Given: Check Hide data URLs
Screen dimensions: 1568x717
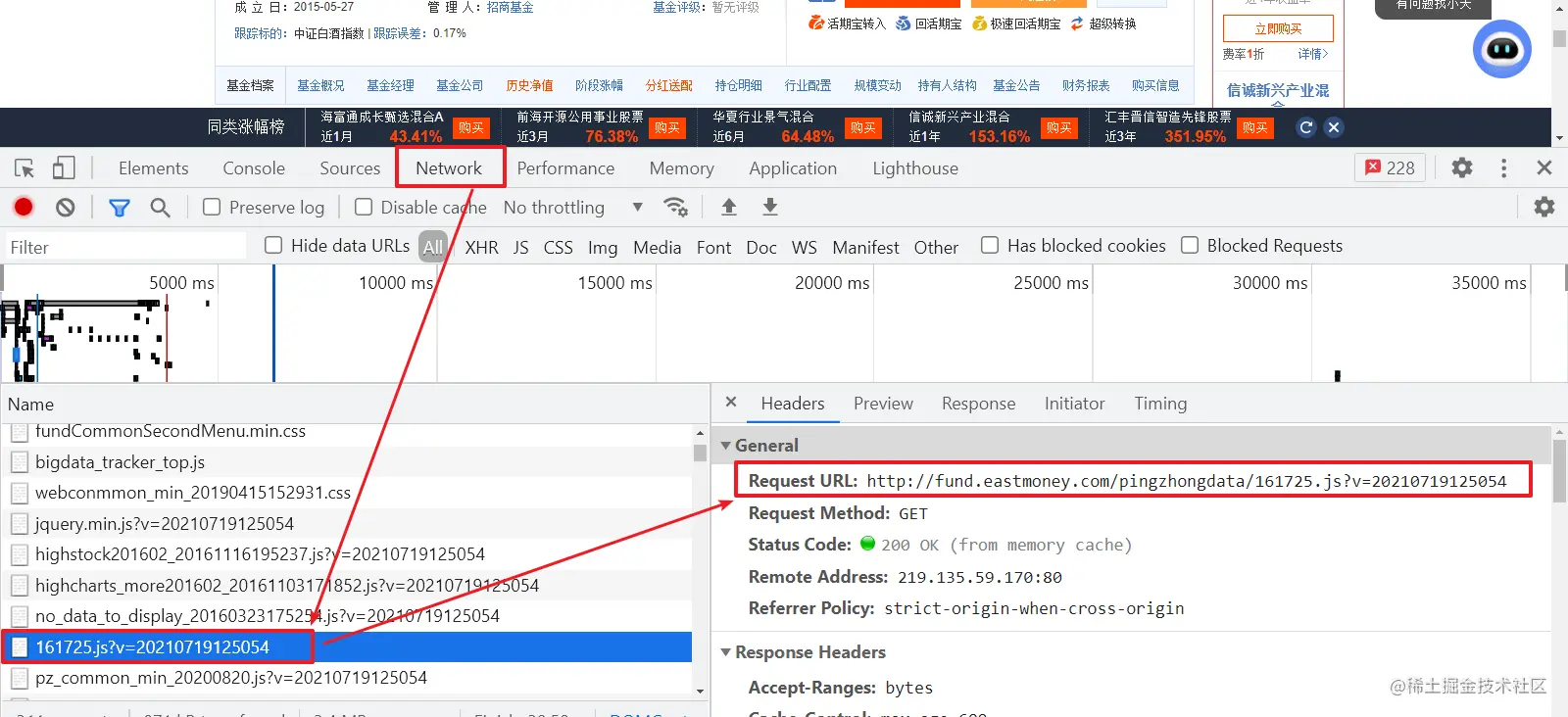Looking at the screenshot, I should point(273,245).
